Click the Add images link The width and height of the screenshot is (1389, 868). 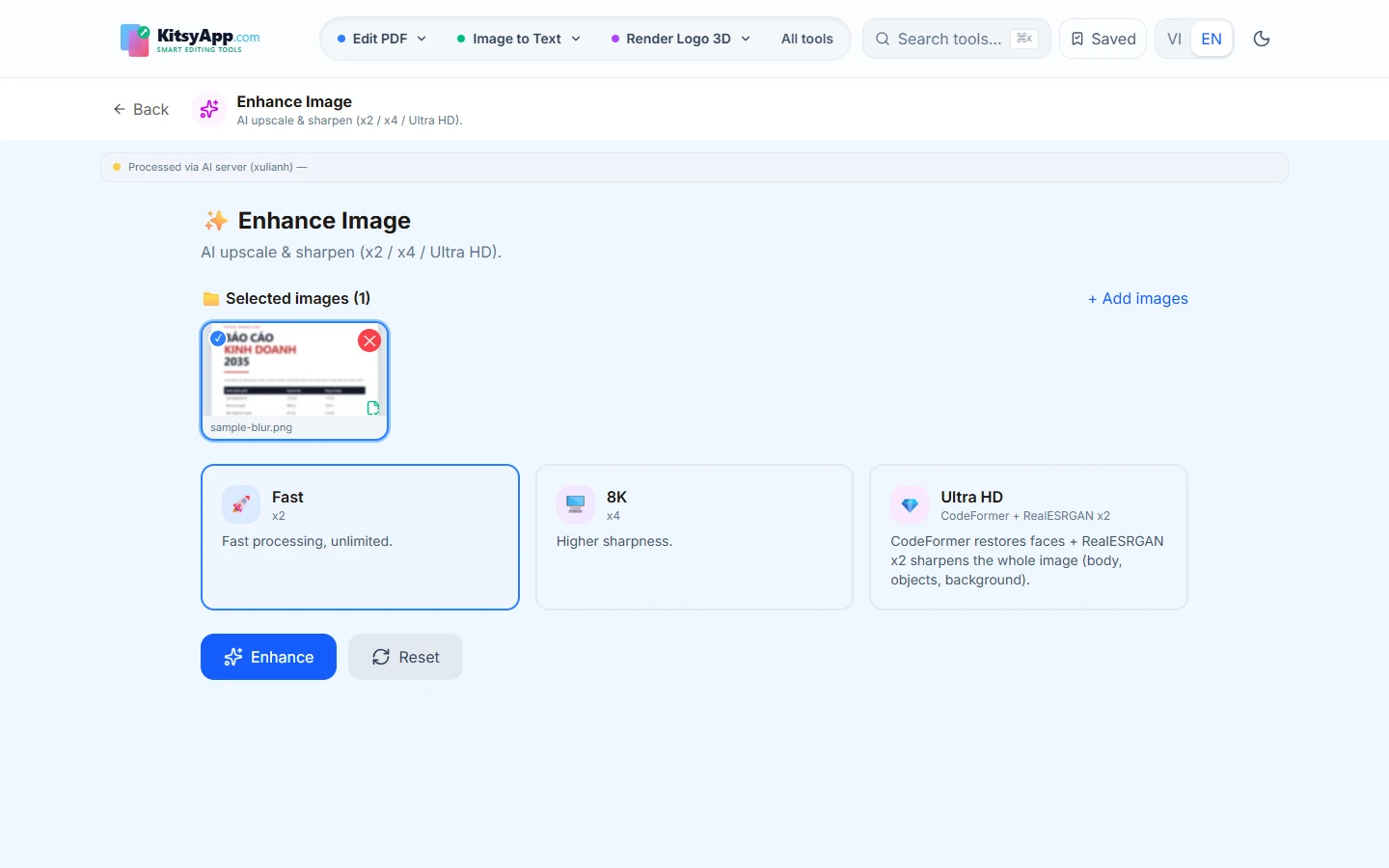[1138, 299]
